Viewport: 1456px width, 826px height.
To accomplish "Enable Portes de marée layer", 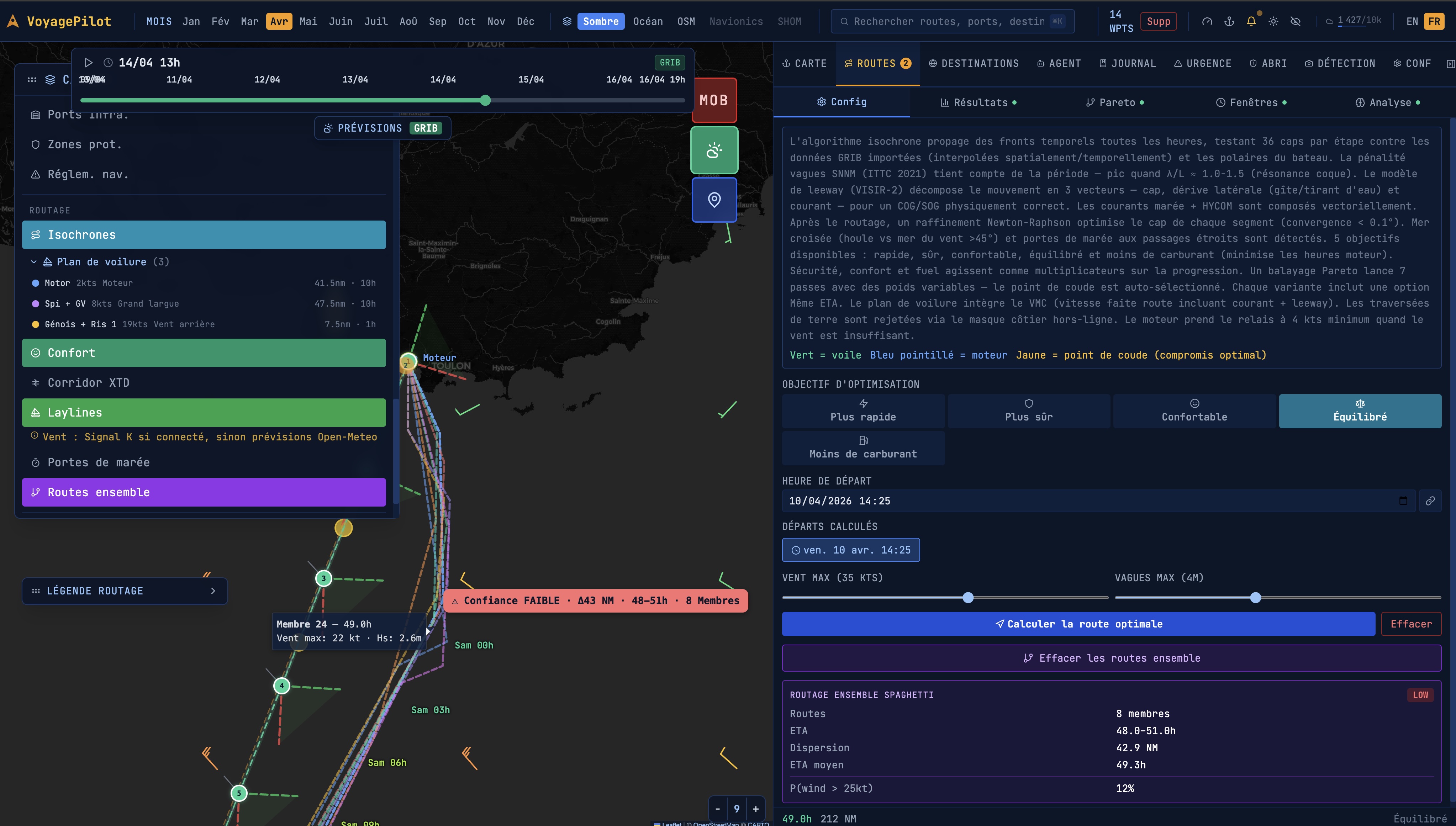I will point(204,462).
